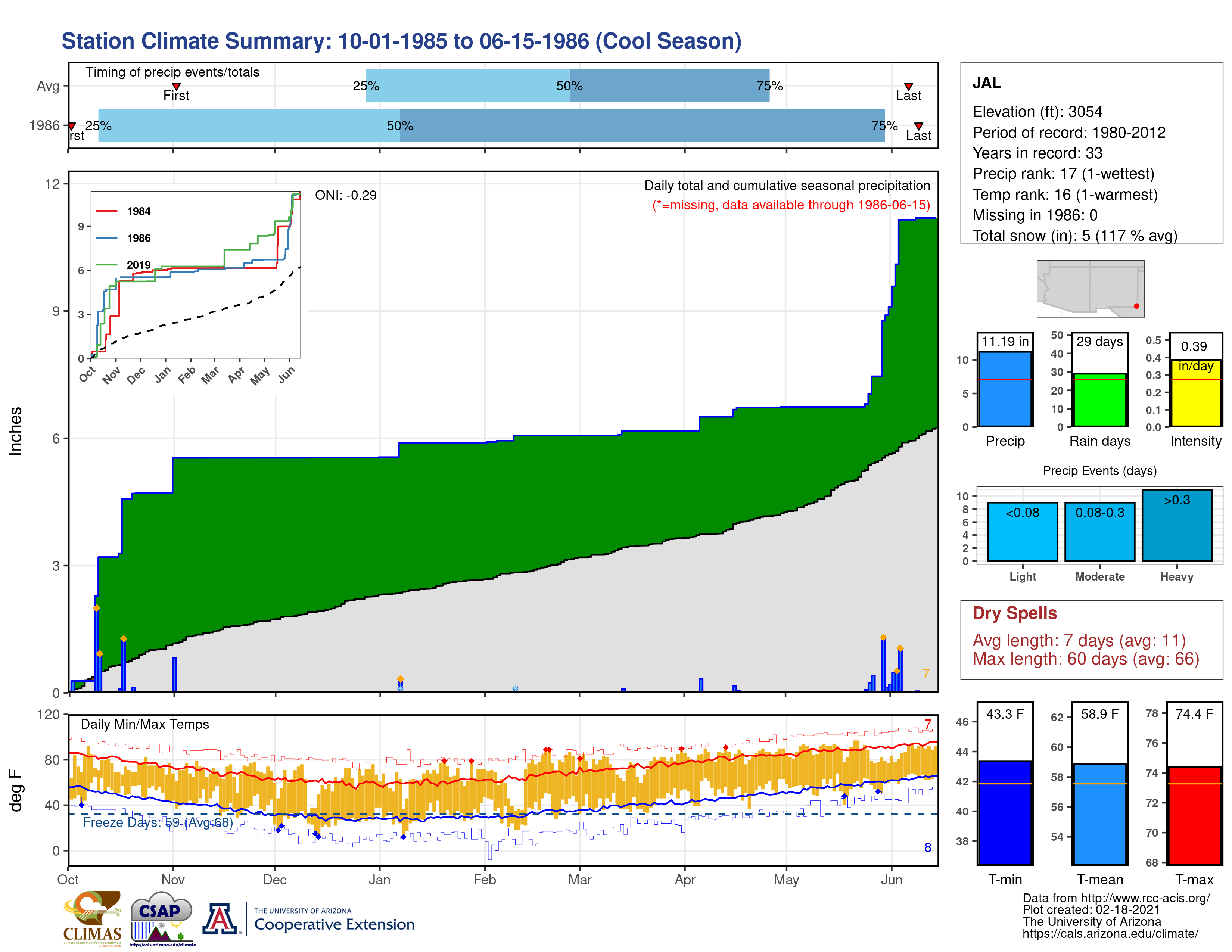Click the blue T-min bar

(x=1005, y=813)
